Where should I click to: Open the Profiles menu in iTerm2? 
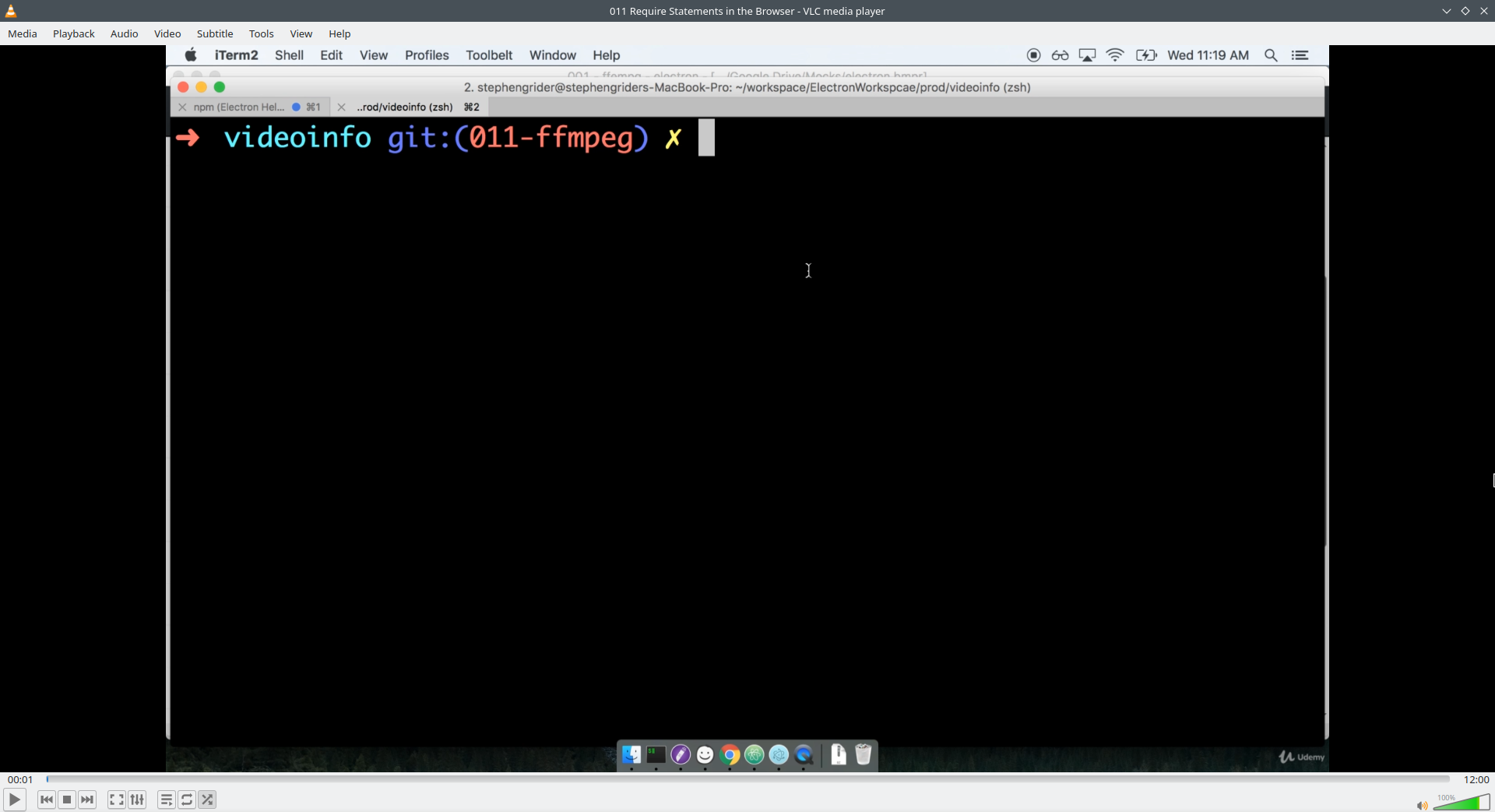coord(427,55)
